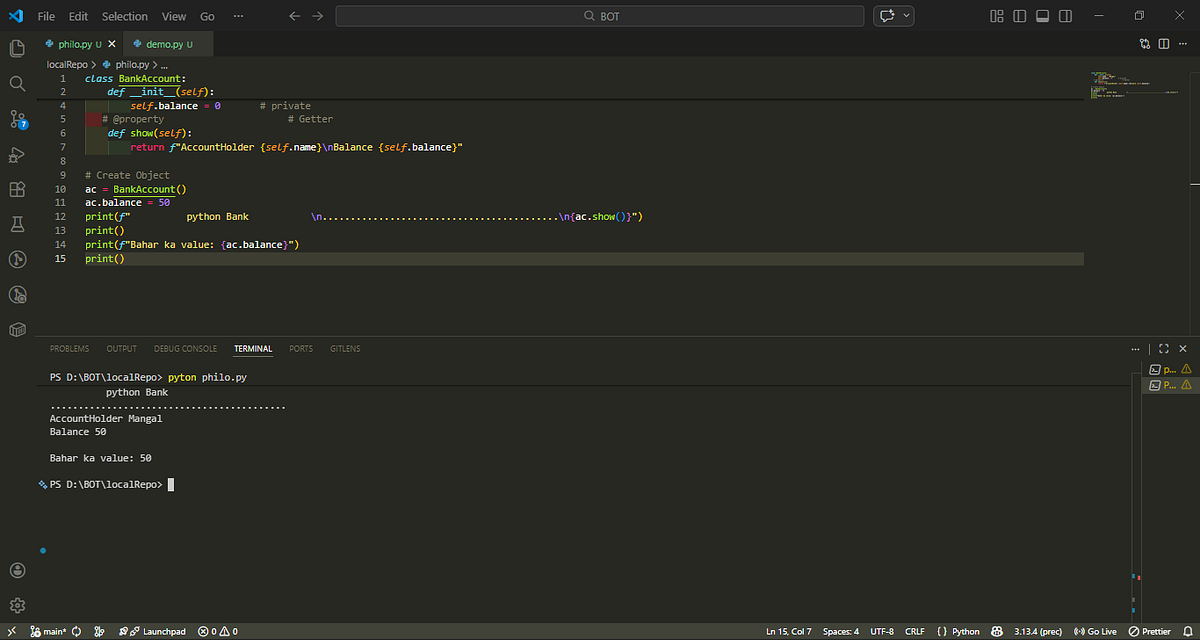Open the GitLens view in the activity bar
The width and height of the screenshot is (1200, 640).
click(x=17, y=259)
